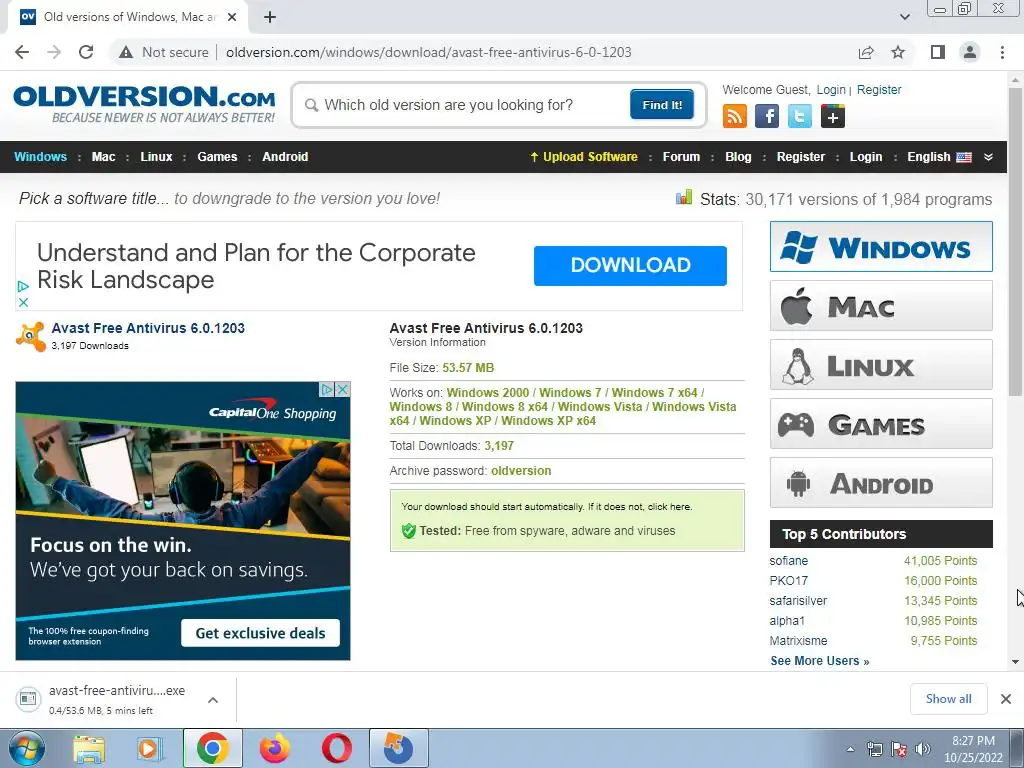Open the Chrome side panel icon
The height and width of the screenshot is (768, 1024).
tap(938, 52)
